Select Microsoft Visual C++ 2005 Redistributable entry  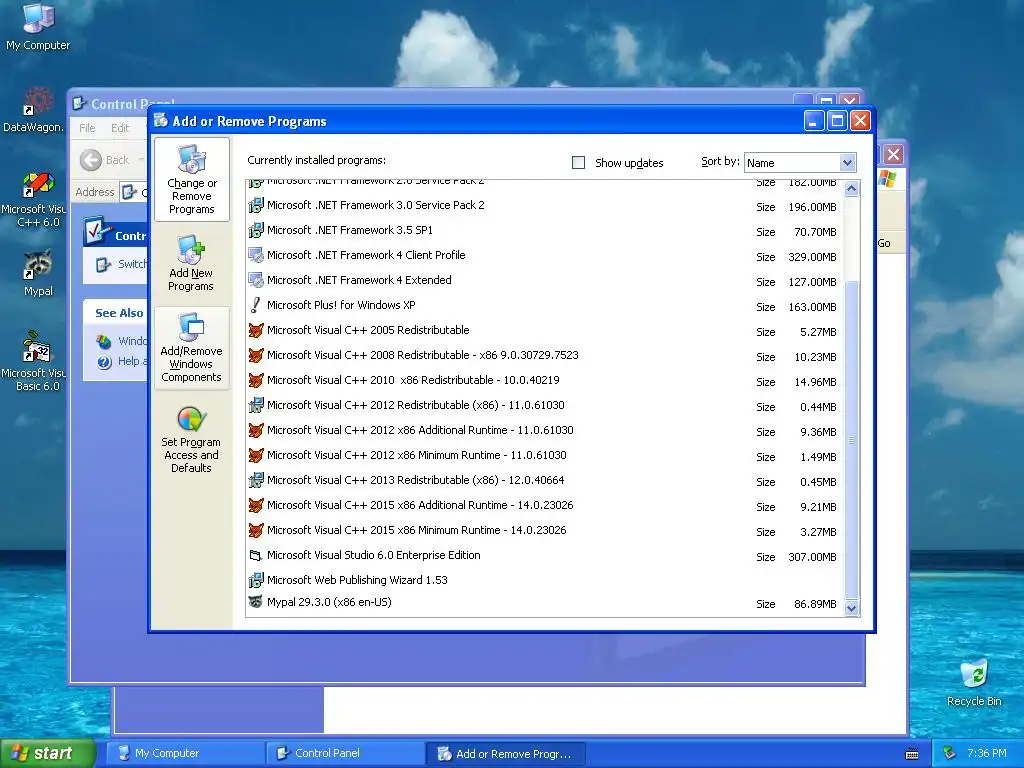545,330
